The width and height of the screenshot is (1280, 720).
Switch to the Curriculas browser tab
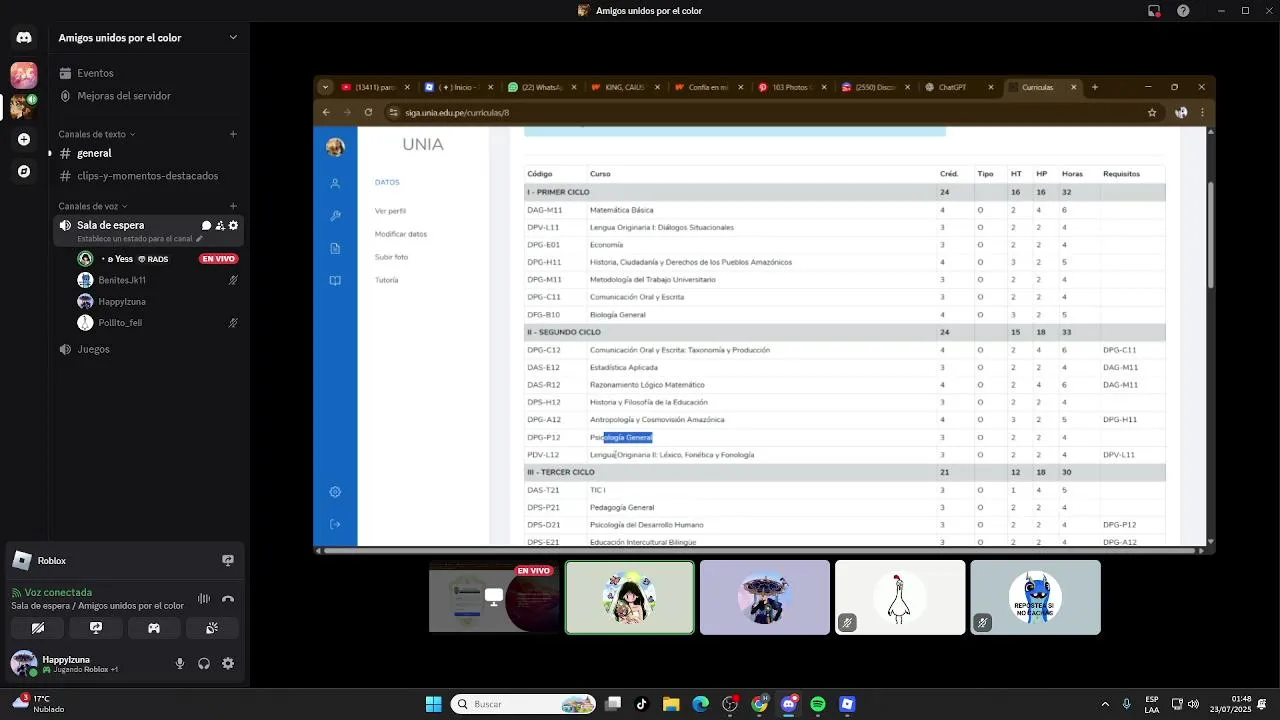(x=1043, y=87)
